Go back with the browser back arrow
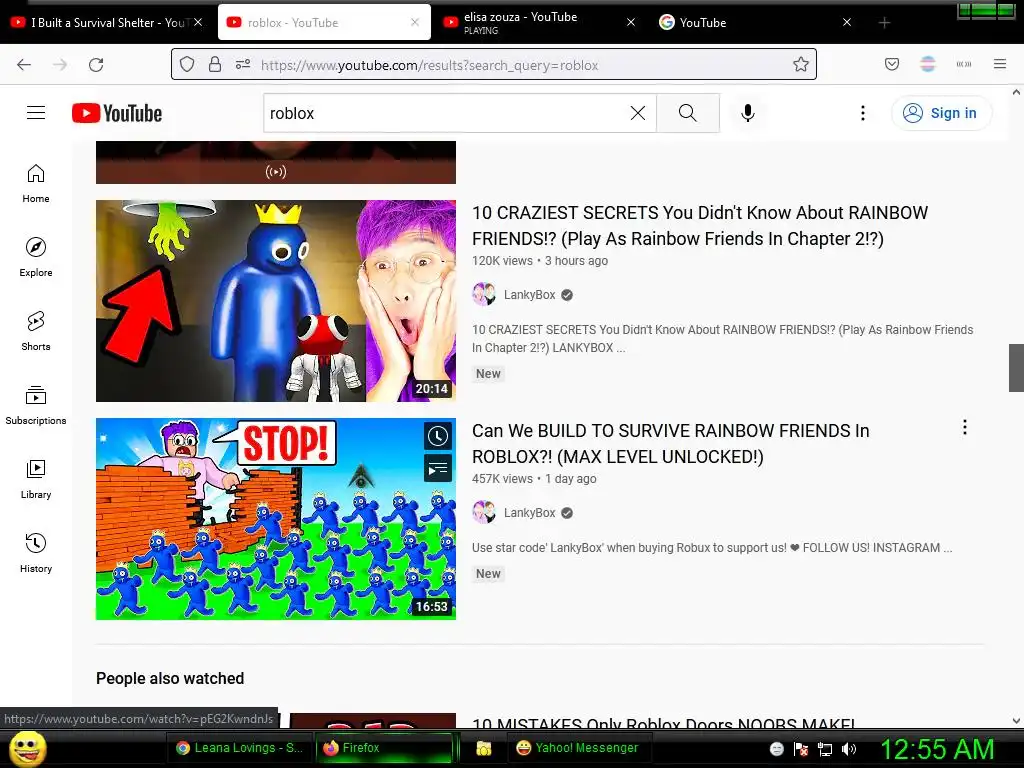The height and width of the screenshot is (768, 1024). pos(24,65)
